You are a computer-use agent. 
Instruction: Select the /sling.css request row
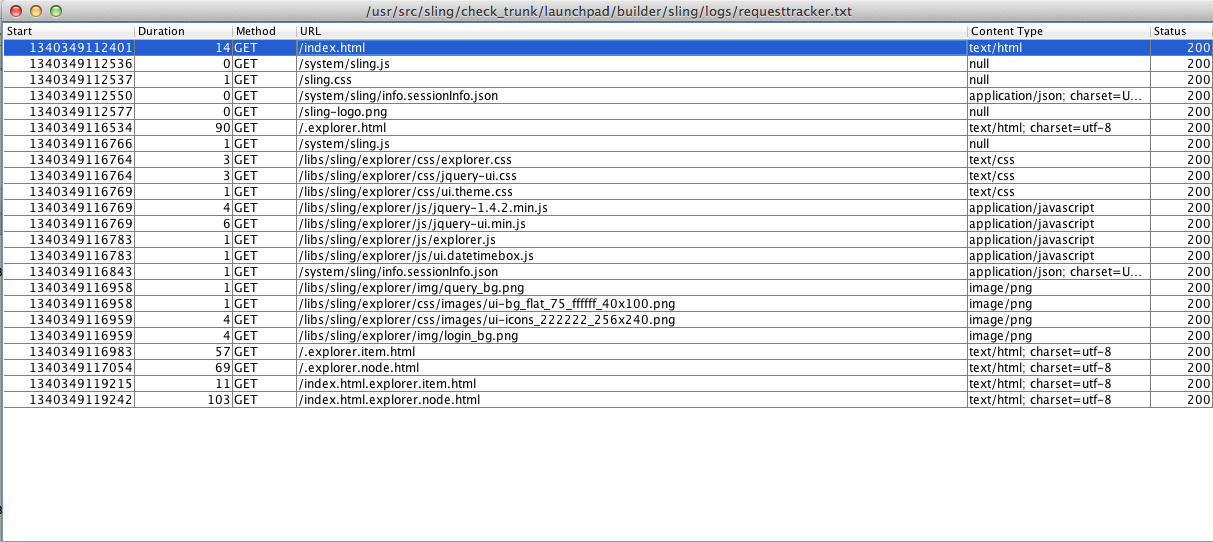pyautogui.click(x=630, y=79)
